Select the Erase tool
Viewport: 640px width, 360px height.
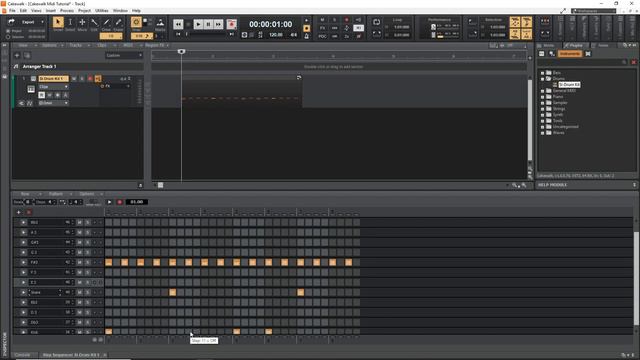(118, 22)
